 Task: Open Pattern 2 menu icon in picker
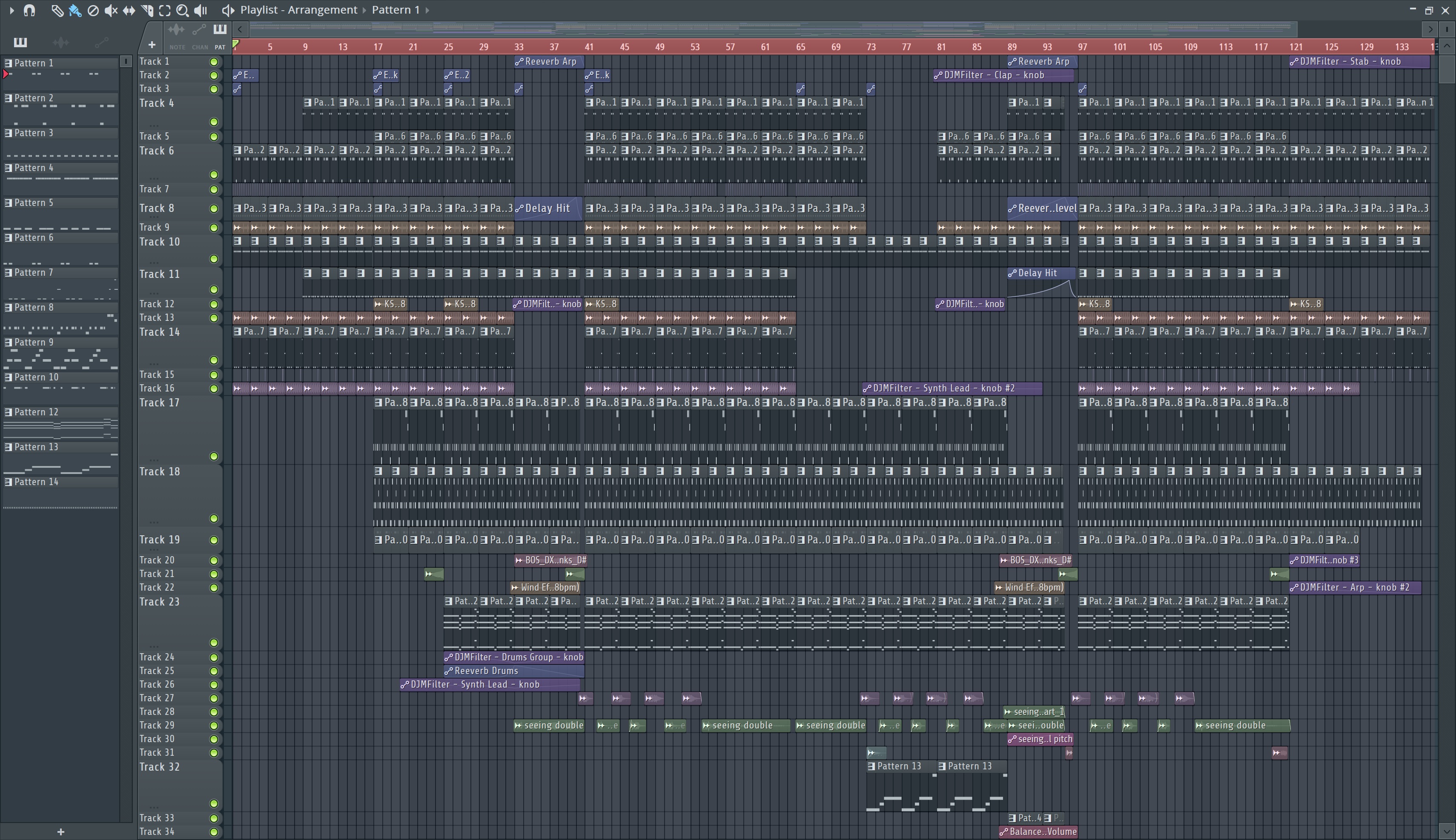8,98
